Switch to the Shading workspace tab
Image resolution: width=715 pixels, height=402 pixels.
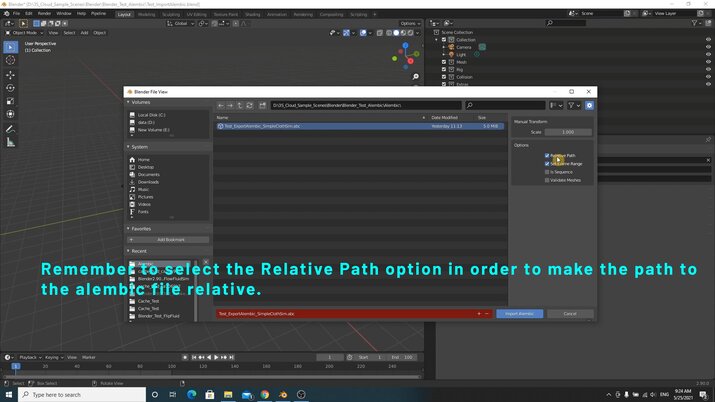252,15
